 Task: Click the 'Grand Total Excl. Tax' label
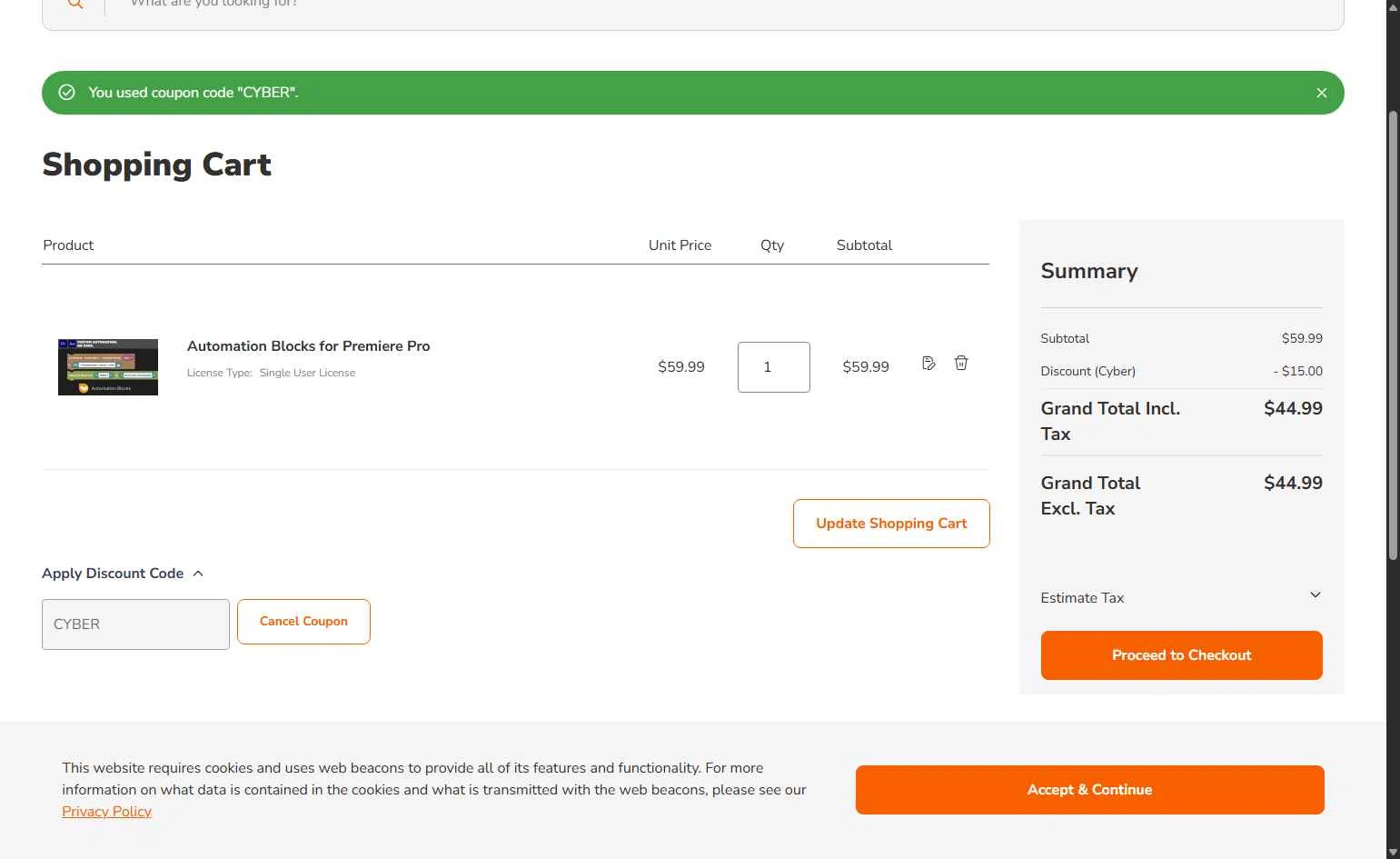(1090, 495)
